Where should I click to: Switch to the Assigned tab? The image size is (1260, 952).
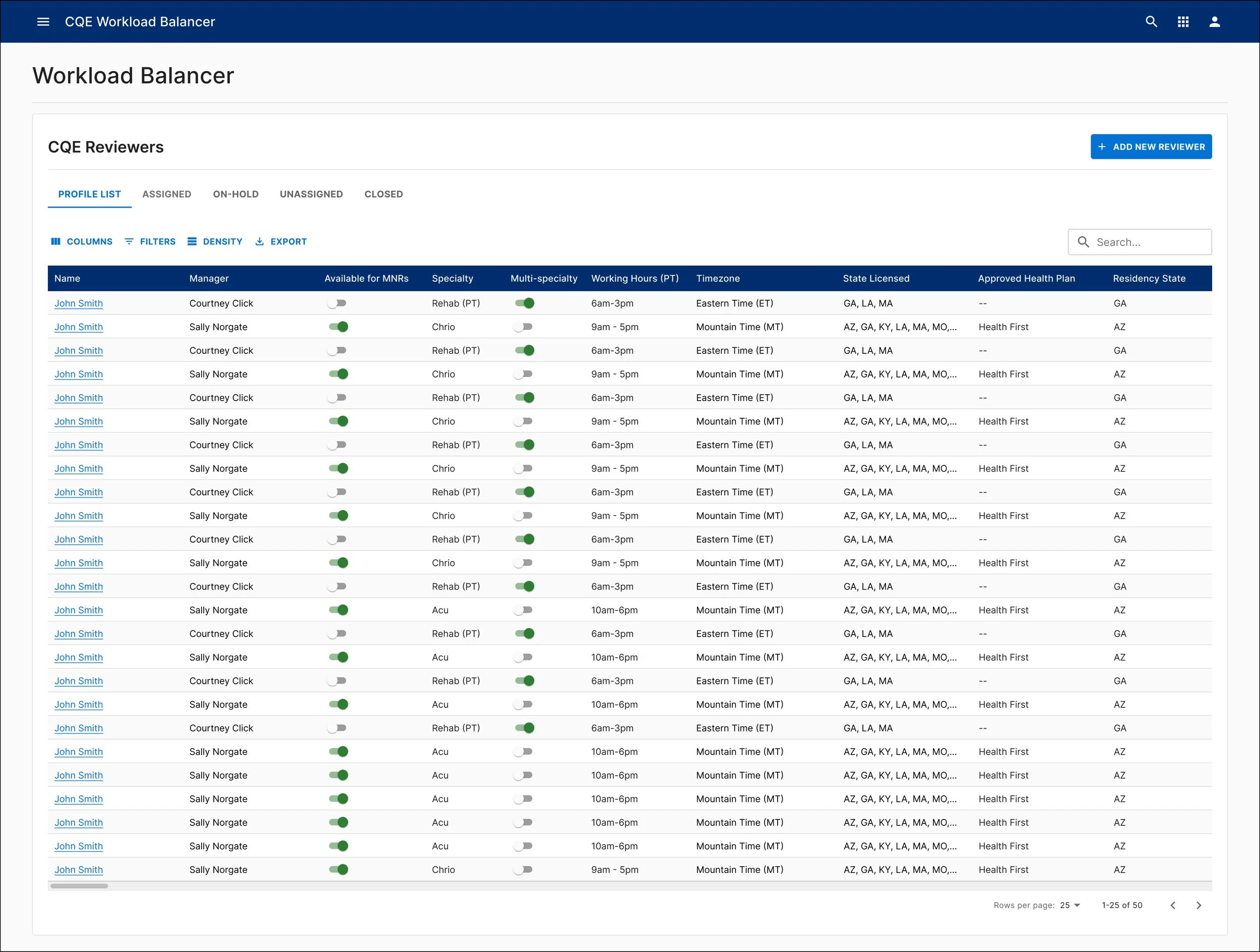[x=166, y=194]
